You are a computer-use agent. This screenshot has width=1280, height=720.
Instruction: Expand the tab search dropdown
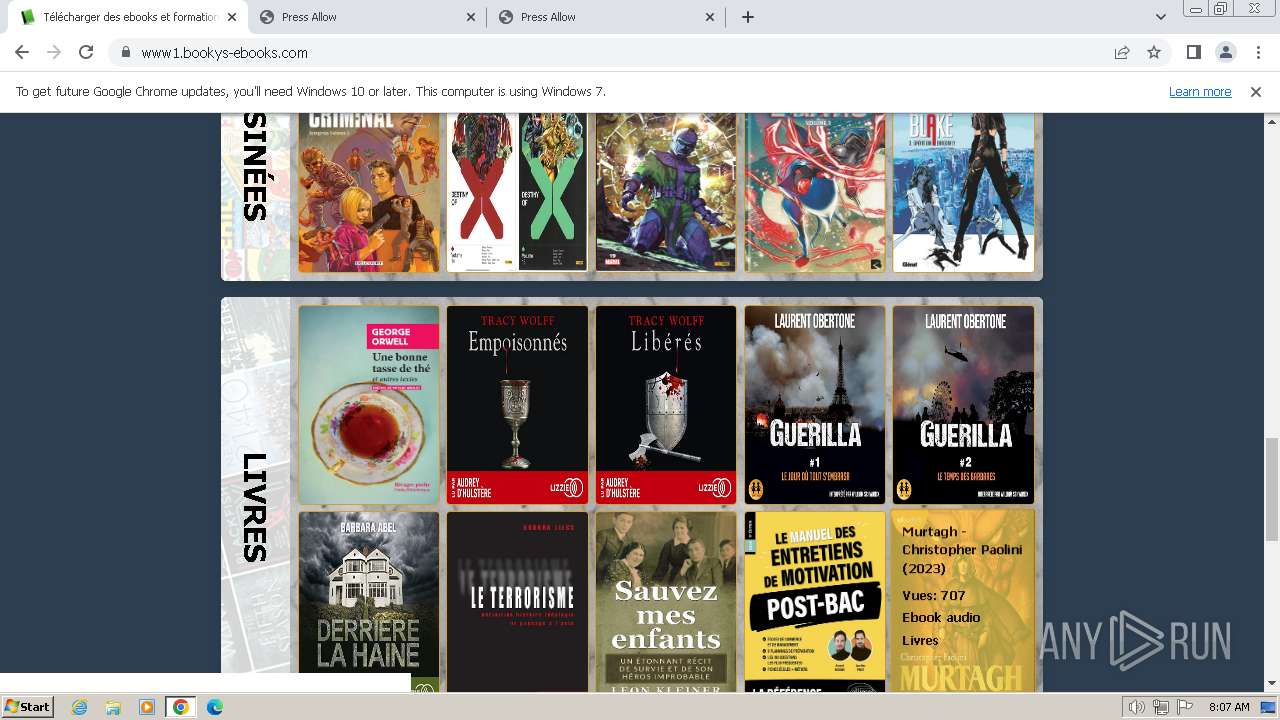[1161, 17]
